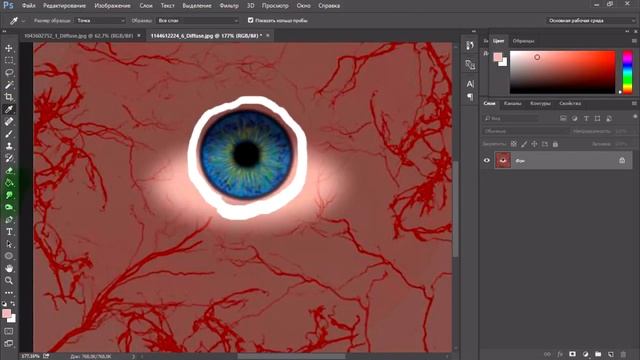Select the Horizontal Type tool
This screenshot has height=360, width=640.
pyautogui.click(x=9, y=232)
